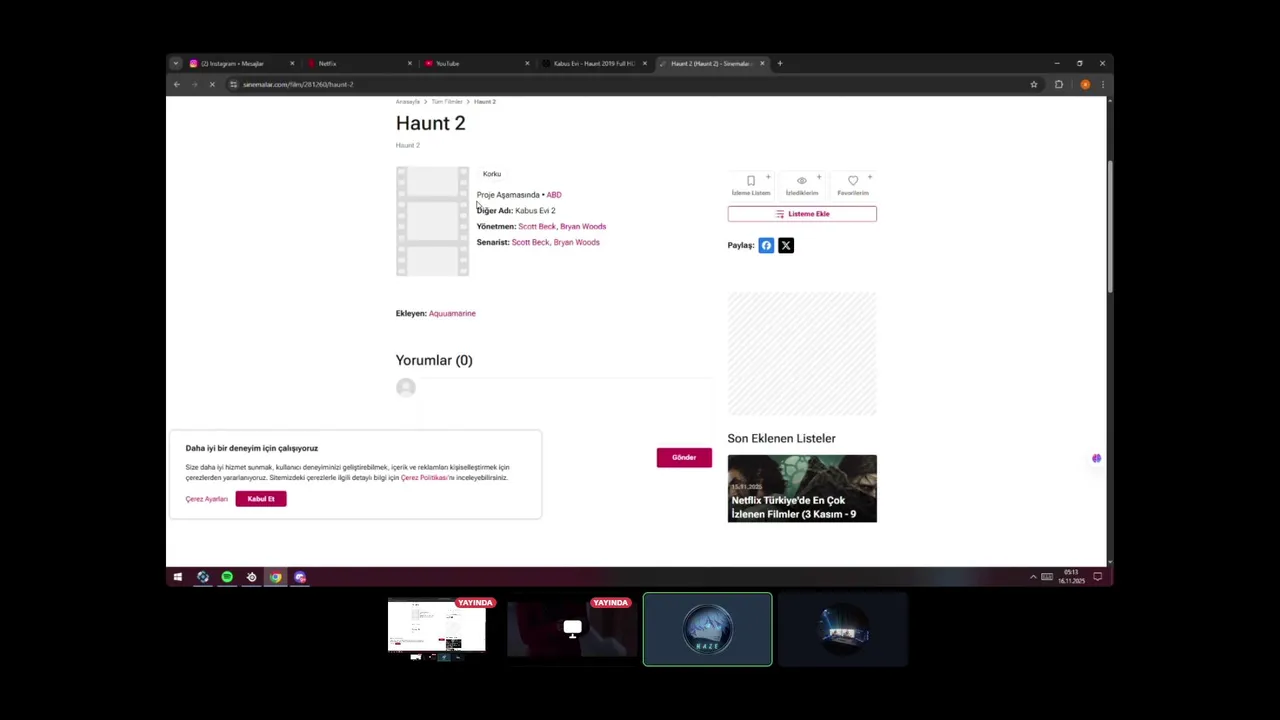1280x720 pixels.
Task: Open Spotify from the taskbar
Action: click(x=227, y=577)
